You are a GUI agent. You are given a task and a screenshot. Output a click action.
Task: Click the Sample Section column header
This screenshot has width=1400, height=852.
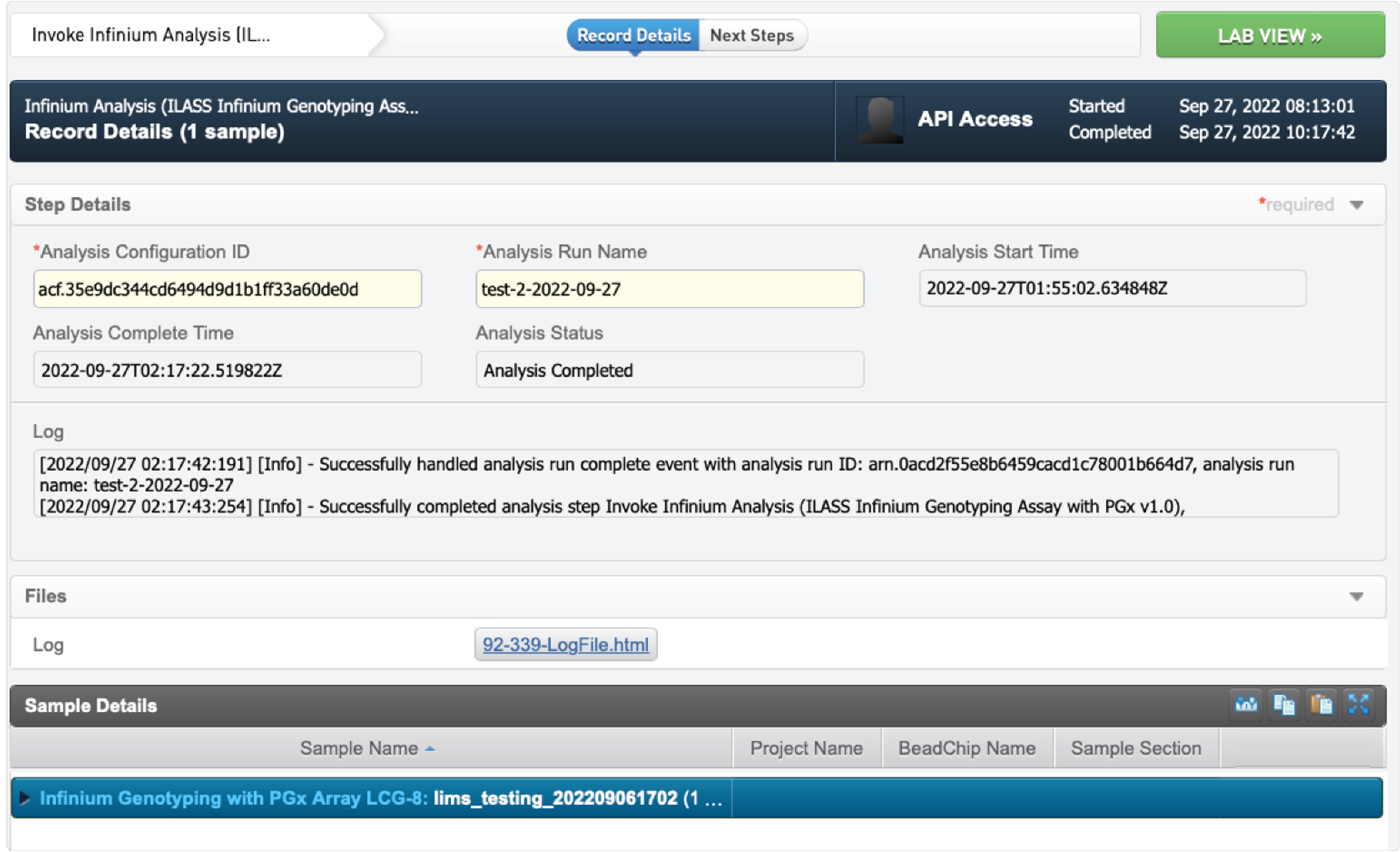pyautogui.click(x=1136, y=749)
